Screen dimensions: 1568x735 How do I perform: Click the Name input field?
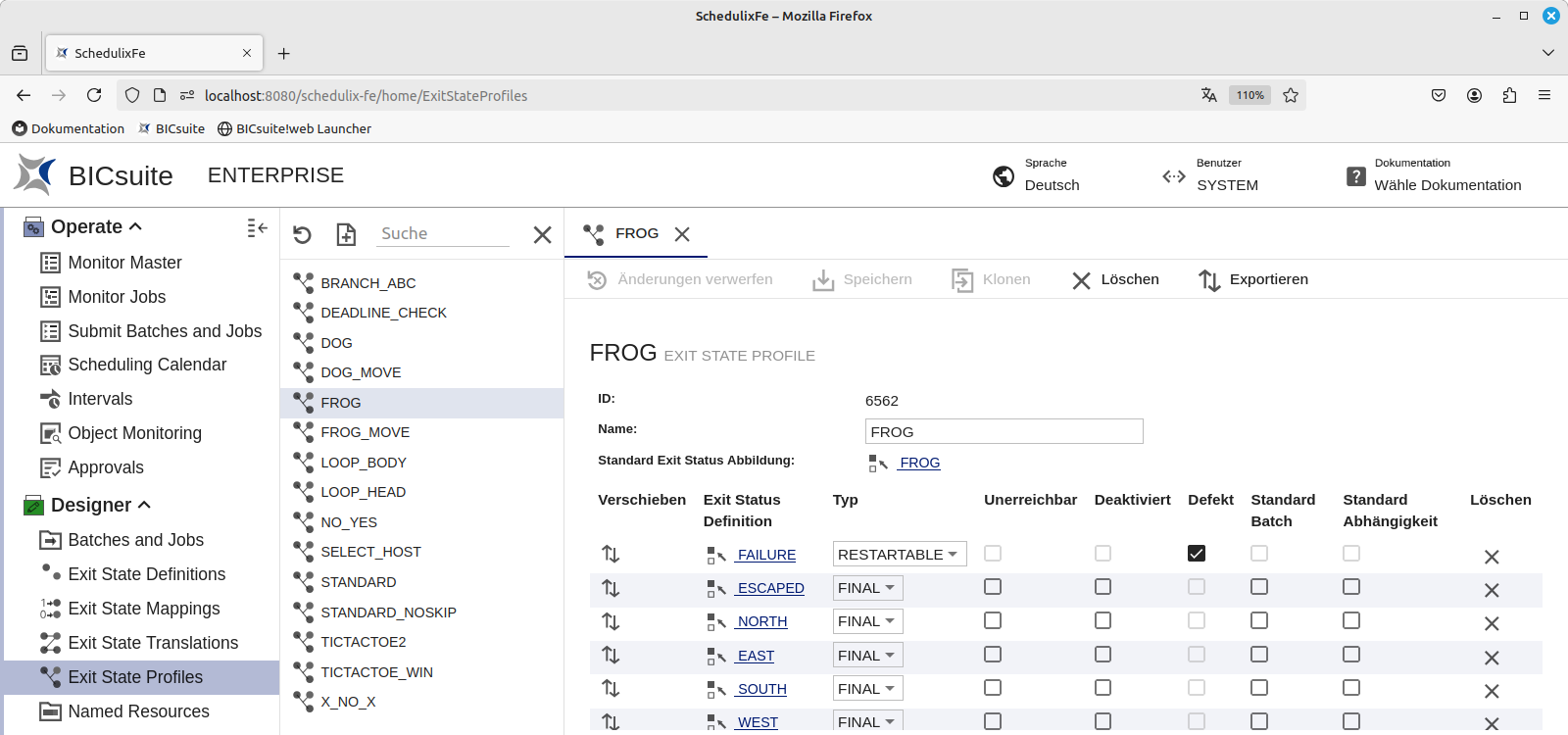click(1004, 432)
